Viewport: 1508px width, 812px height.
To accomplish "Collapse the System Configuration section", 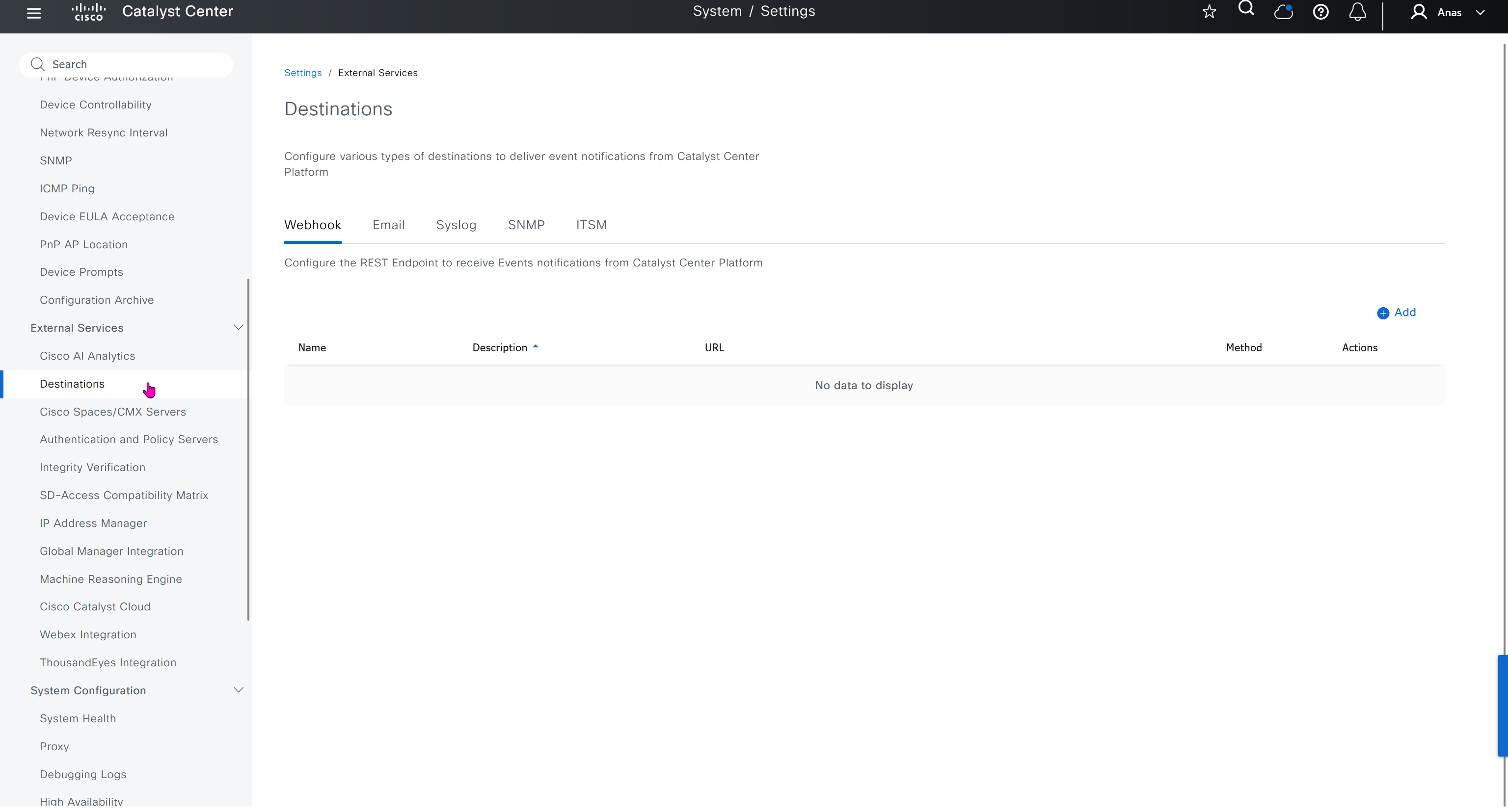I will point(238,690).
